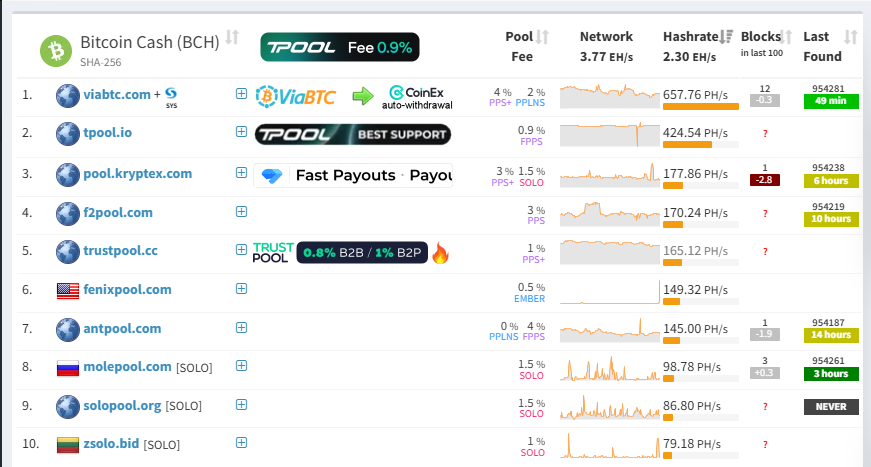Sort by coin name arrows icon

(x=232, y=38)
